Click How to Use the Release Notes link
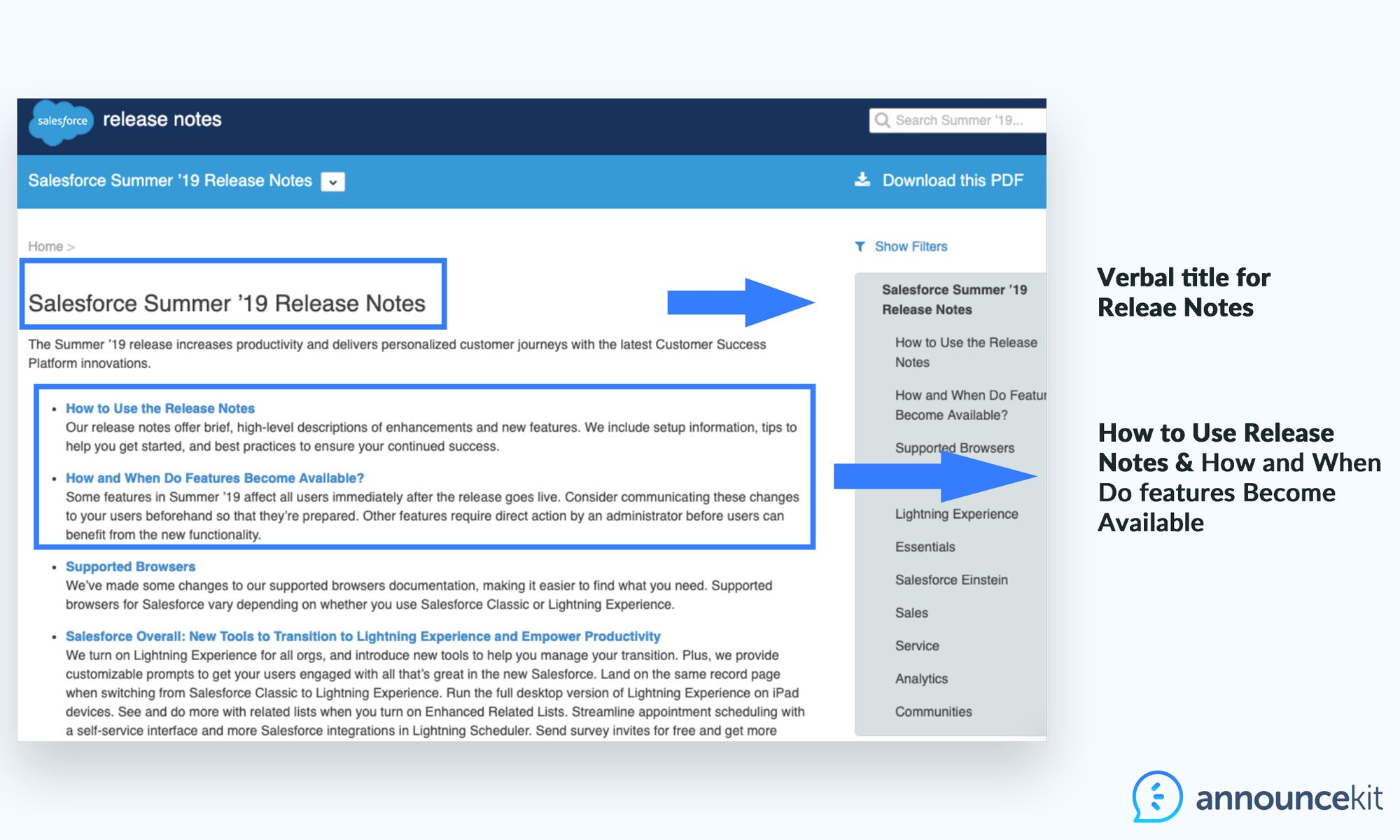1400x840 pixels. (x=162, y=407)
